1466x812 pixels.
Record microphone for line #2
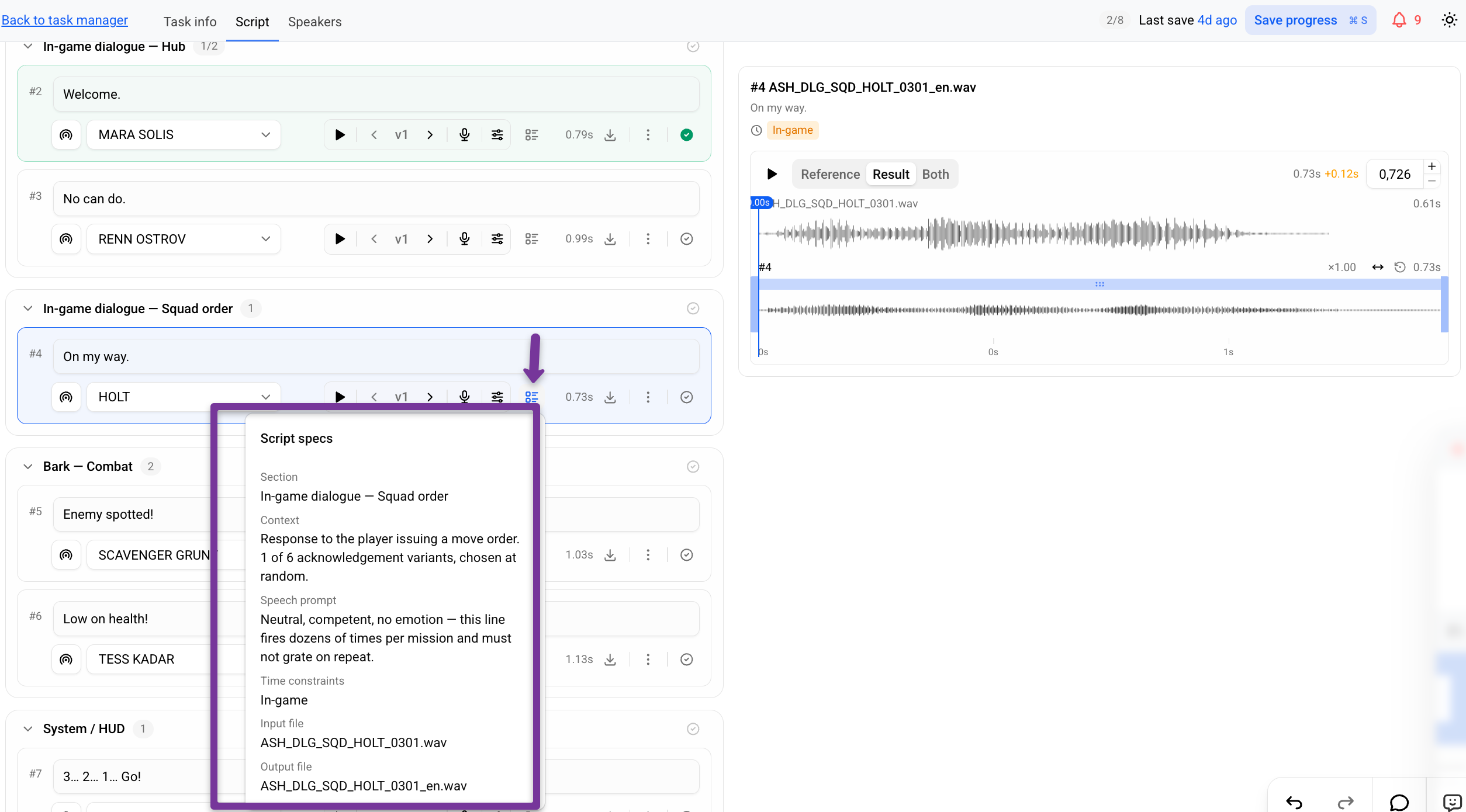pos(464,135)
